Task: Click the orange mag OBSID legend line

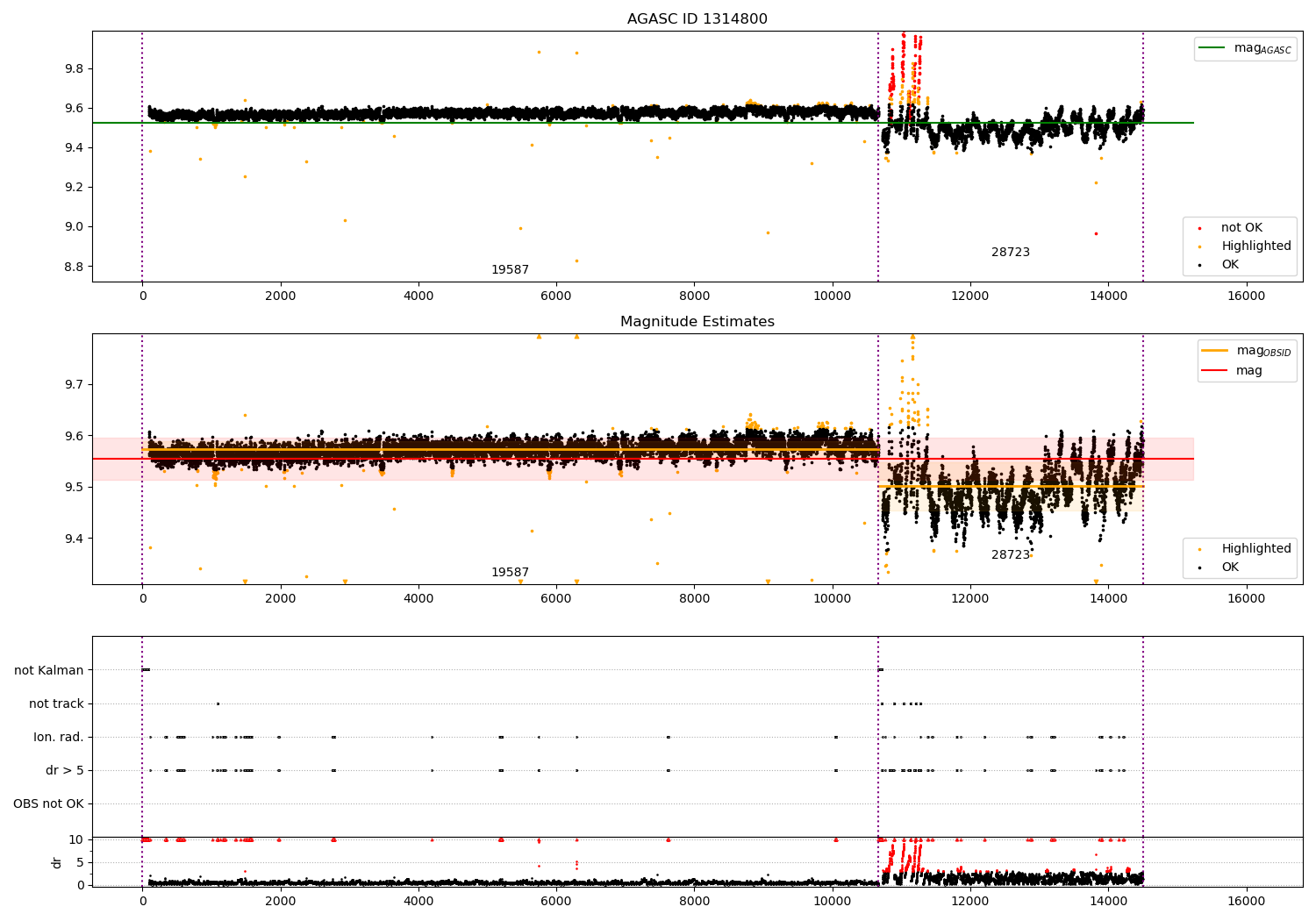Action: (x=1215, y=351)
